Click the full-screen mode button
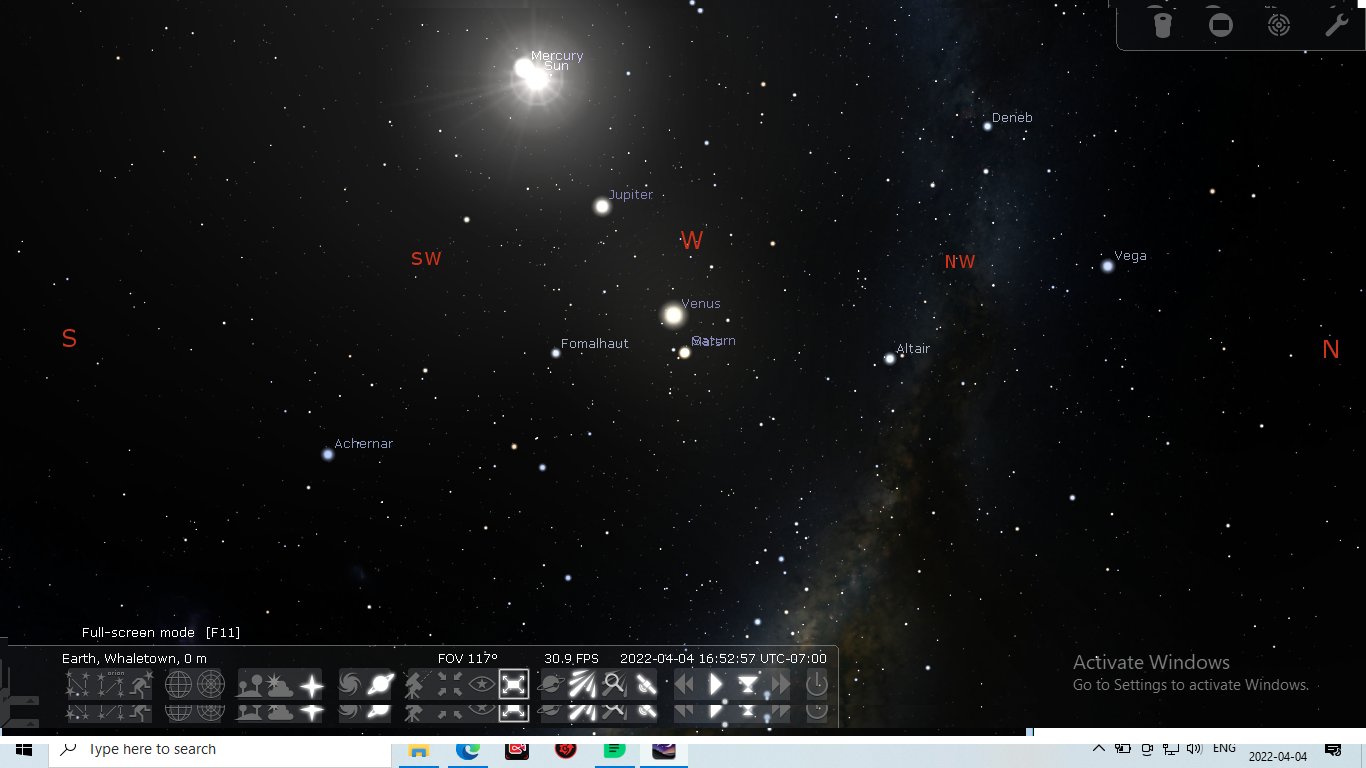The image size is (1366, 768). tap(513, 685)
